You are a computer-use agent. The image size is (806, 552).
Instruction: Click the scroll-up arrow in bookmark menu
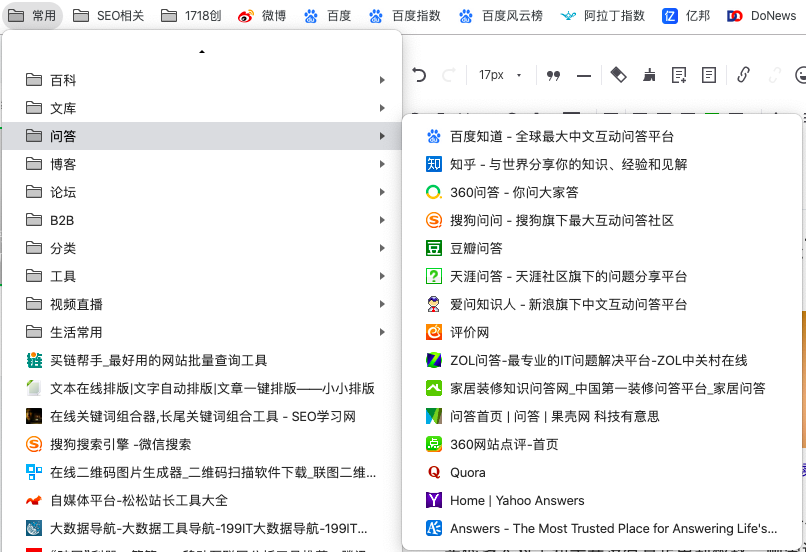pos(202,52)
